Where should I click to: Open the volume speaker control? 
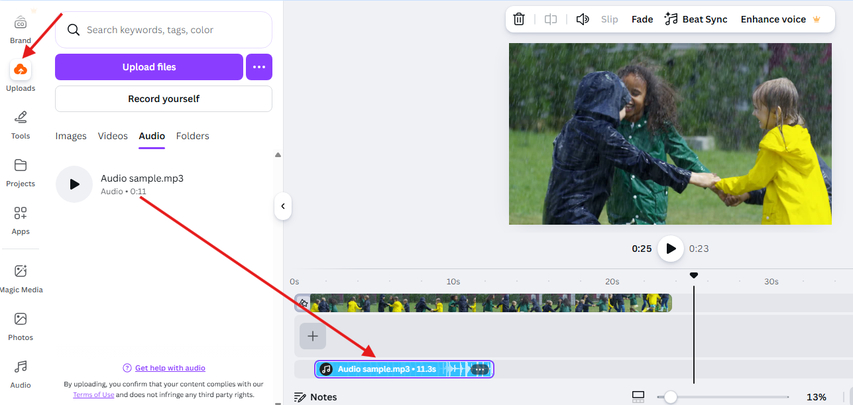(x=583, y=19)
